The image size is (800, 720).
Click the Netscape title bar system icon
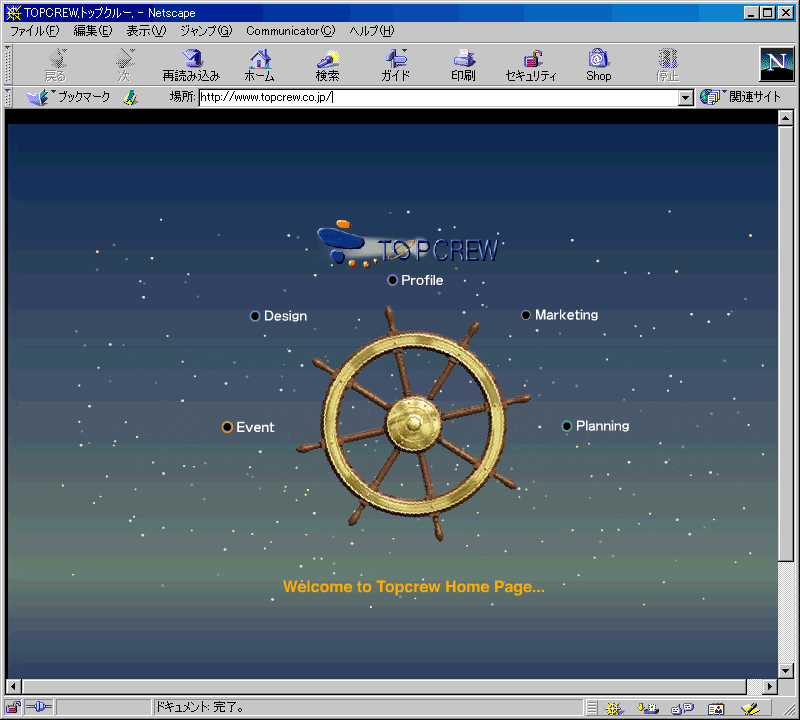coord(14,13)
